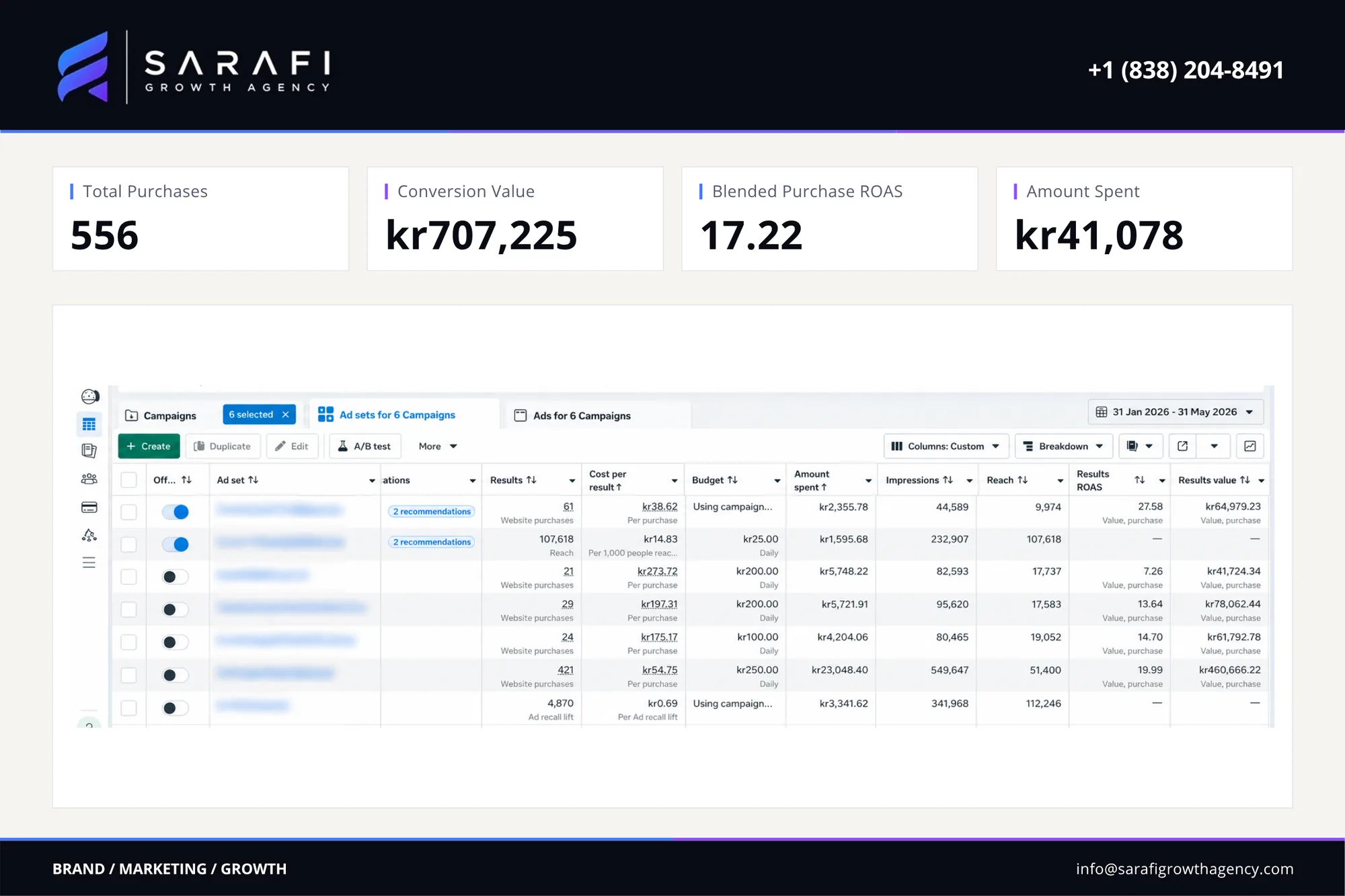Open the dropdown arrow next to export icon
This screenshot has width=1345, height=896.
[1214, 446]
